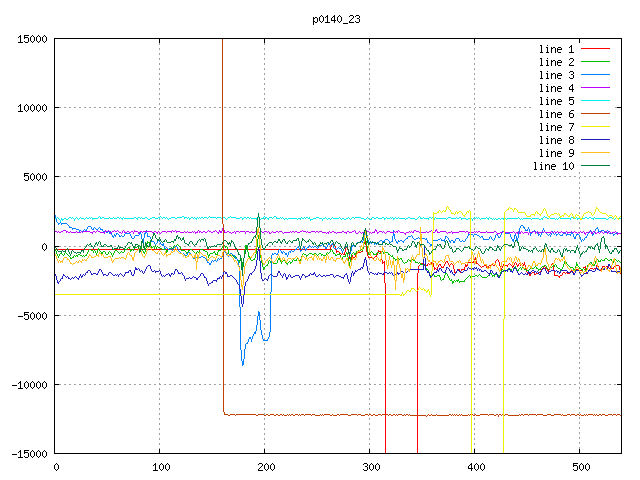Select the "line 1" legend label
640x480 pixels.
(556, 49)
